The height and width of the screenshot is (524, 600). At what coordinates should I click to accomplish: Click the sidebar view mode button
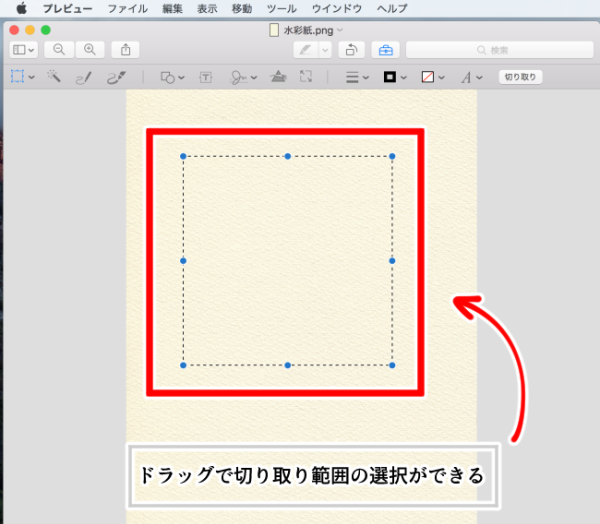(x=23, y=50)
